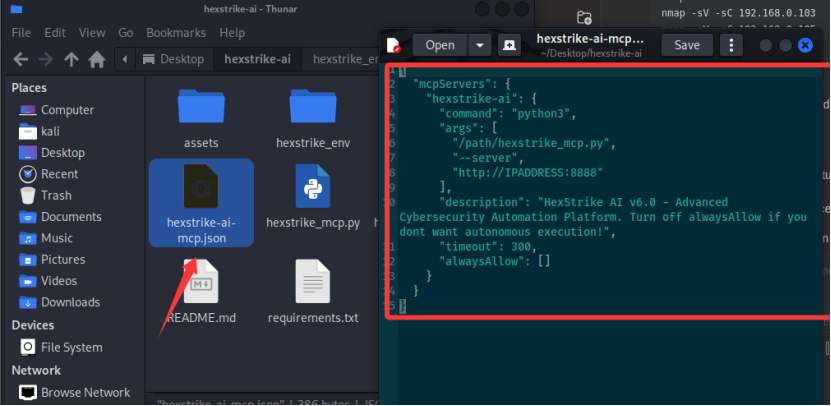Image resolution: width=831 pixels, height=406 pixels.
Task: Click the new document tab icon
Action: 509,46
